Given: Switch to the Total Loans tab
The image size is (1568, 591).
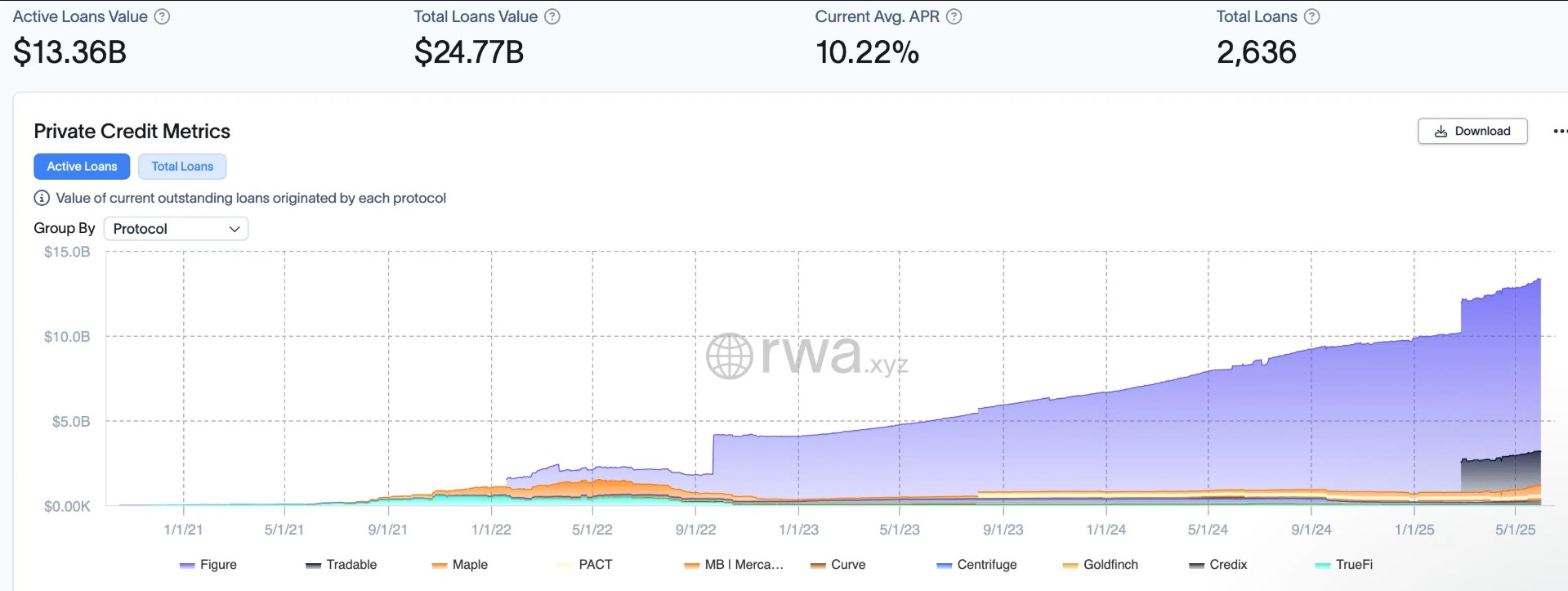Looking at the screenshot, I should tap(182, 166).
